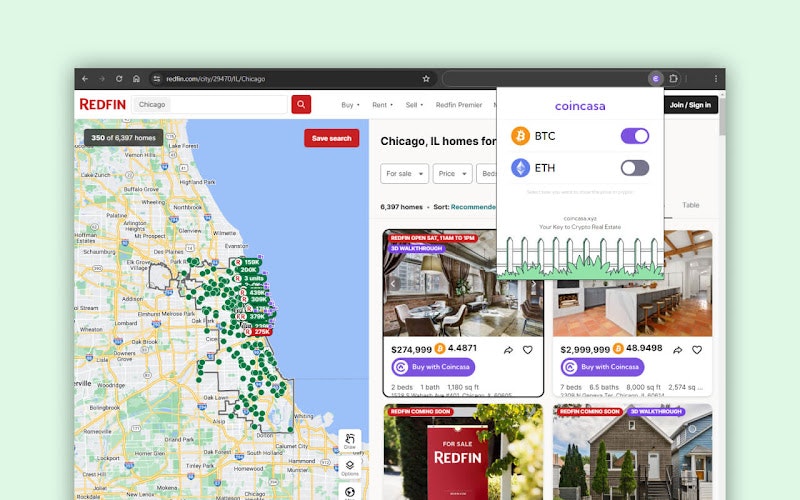Enable the ETH toggle
This screenshot has height=500, width=800.
635,168
